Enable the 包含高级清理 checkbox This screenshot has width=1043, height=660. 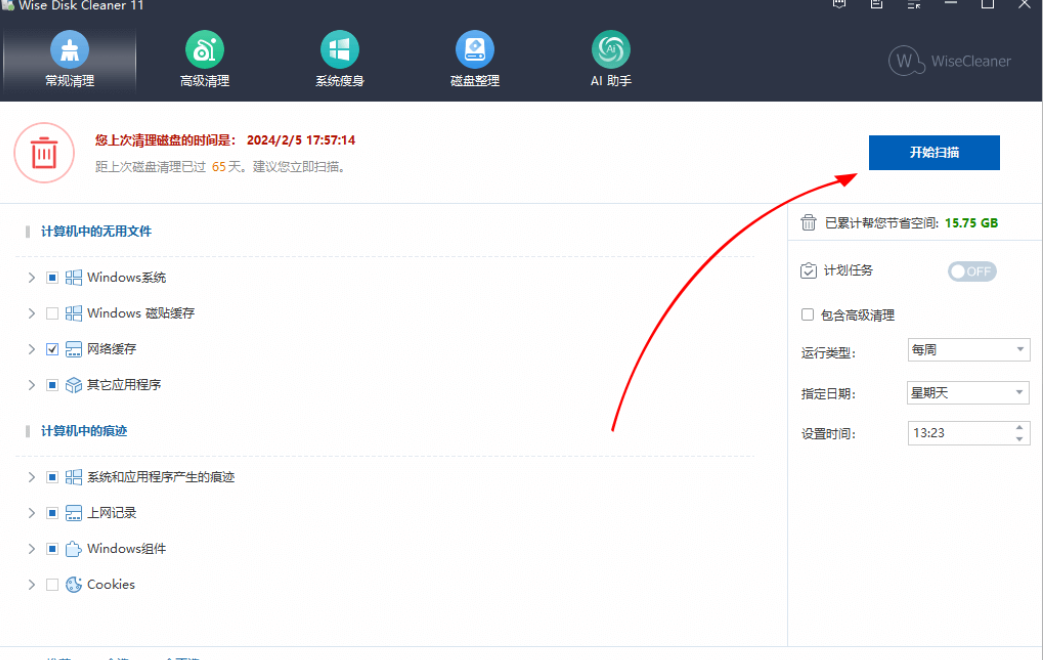coord(808,315)
